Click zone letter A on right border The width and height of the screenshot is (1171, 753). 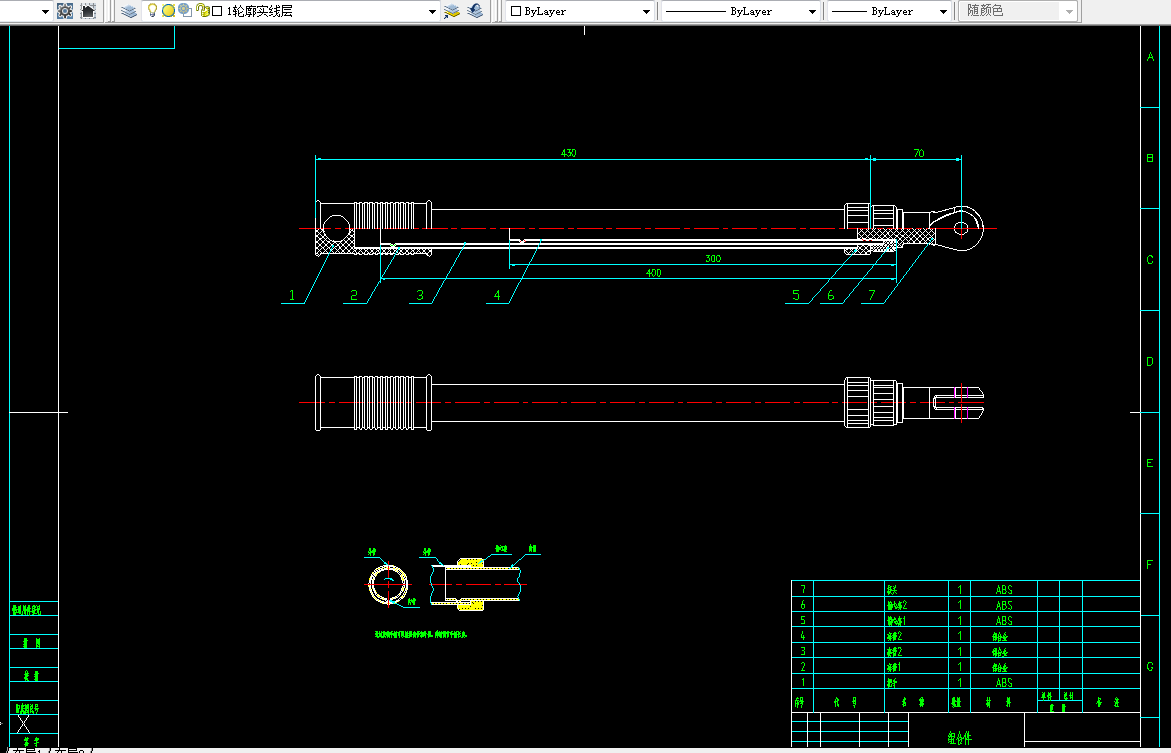click(1150, 57)
